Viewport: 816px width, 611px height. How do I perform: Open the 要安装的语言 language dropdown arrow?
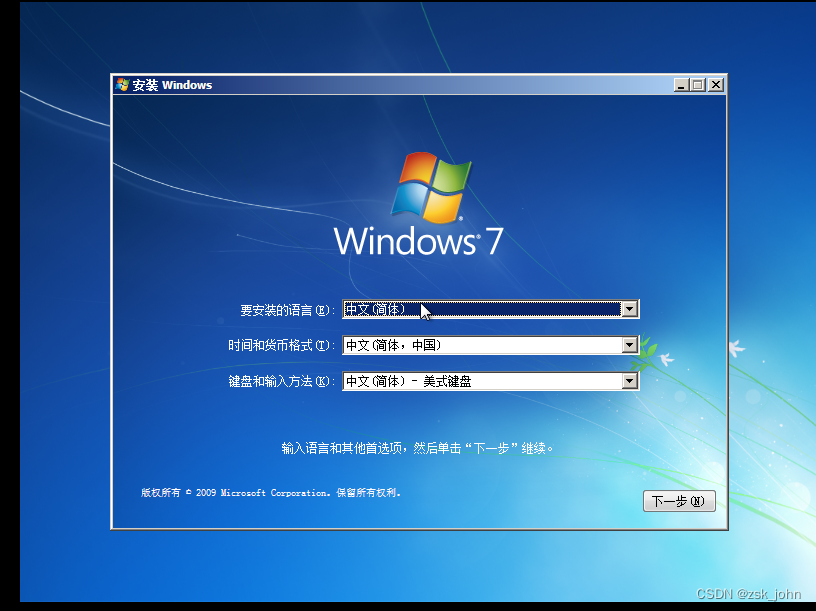point(629,309)
